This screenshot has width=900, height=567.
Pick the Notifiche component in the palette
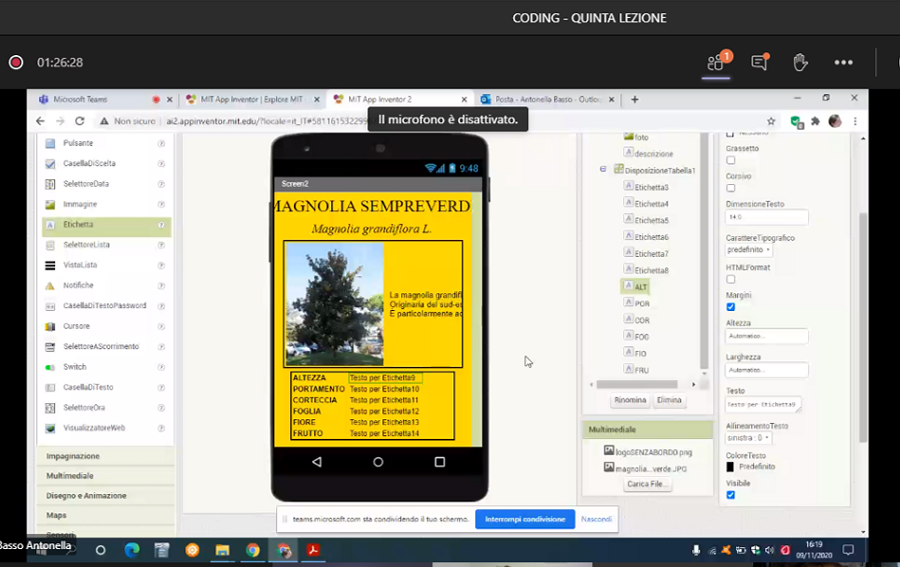click(78, 285)
